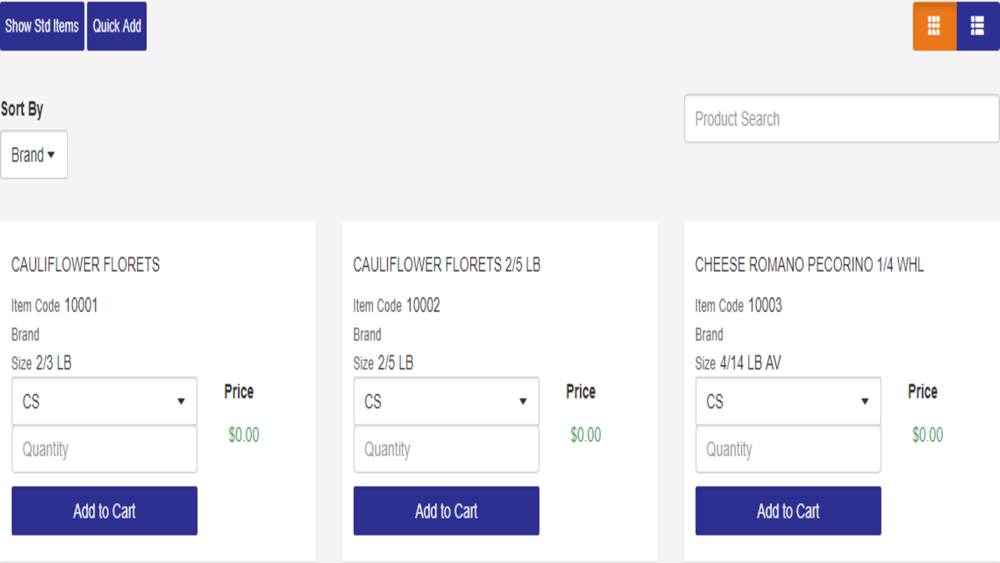The height and width of the screenshot is (563, 1000).
Task: Open CHEESE ROMANO PECORINO 1/4 WHL title
Action: (x=809, y=265)
